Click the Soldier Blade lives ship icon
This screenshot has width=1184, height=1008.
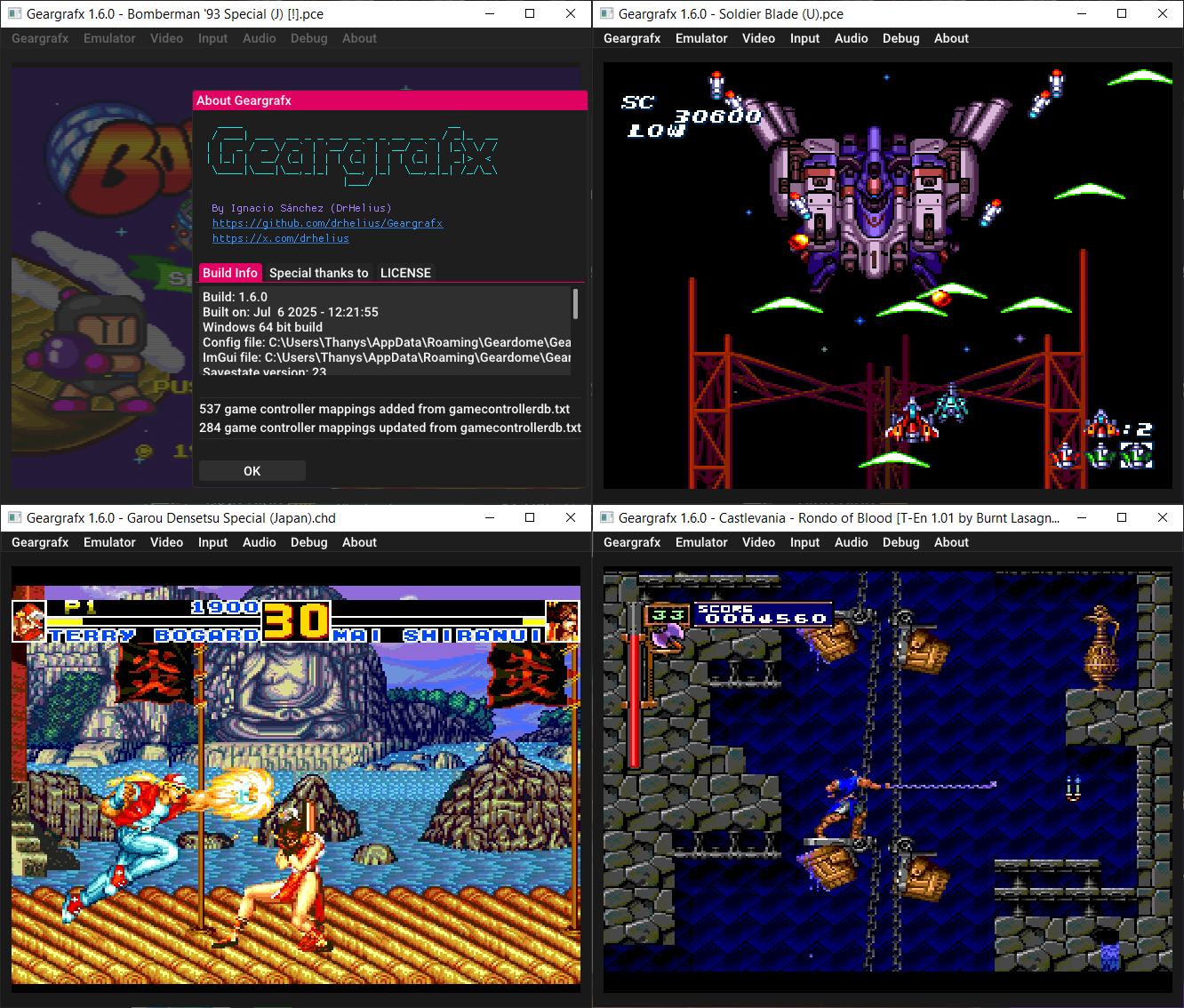pos(1100,426)
